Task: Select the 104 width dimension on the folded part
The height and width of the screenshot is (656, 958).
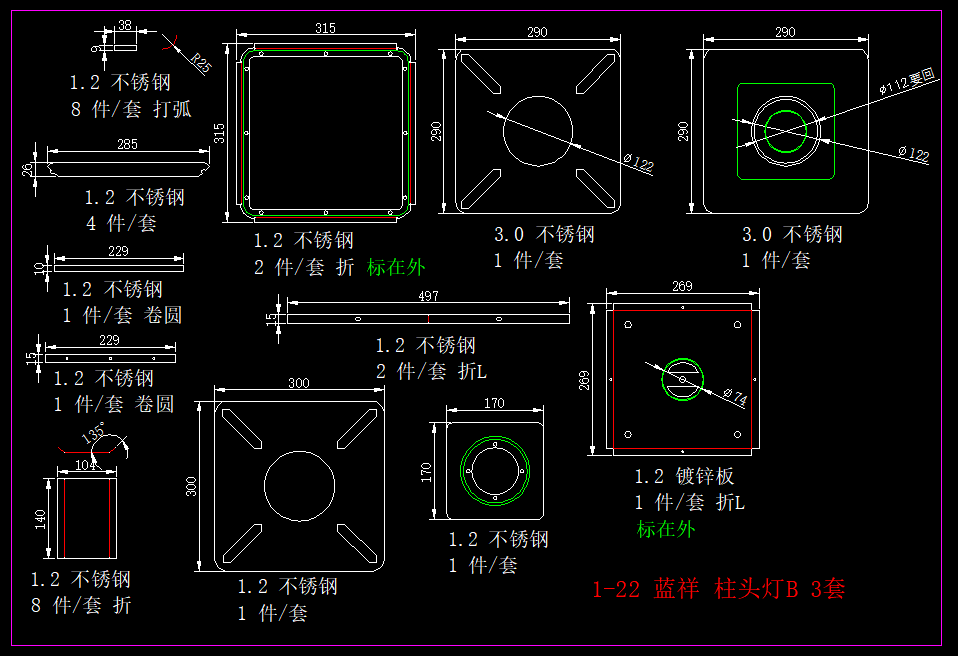Action: coord(87,465)
